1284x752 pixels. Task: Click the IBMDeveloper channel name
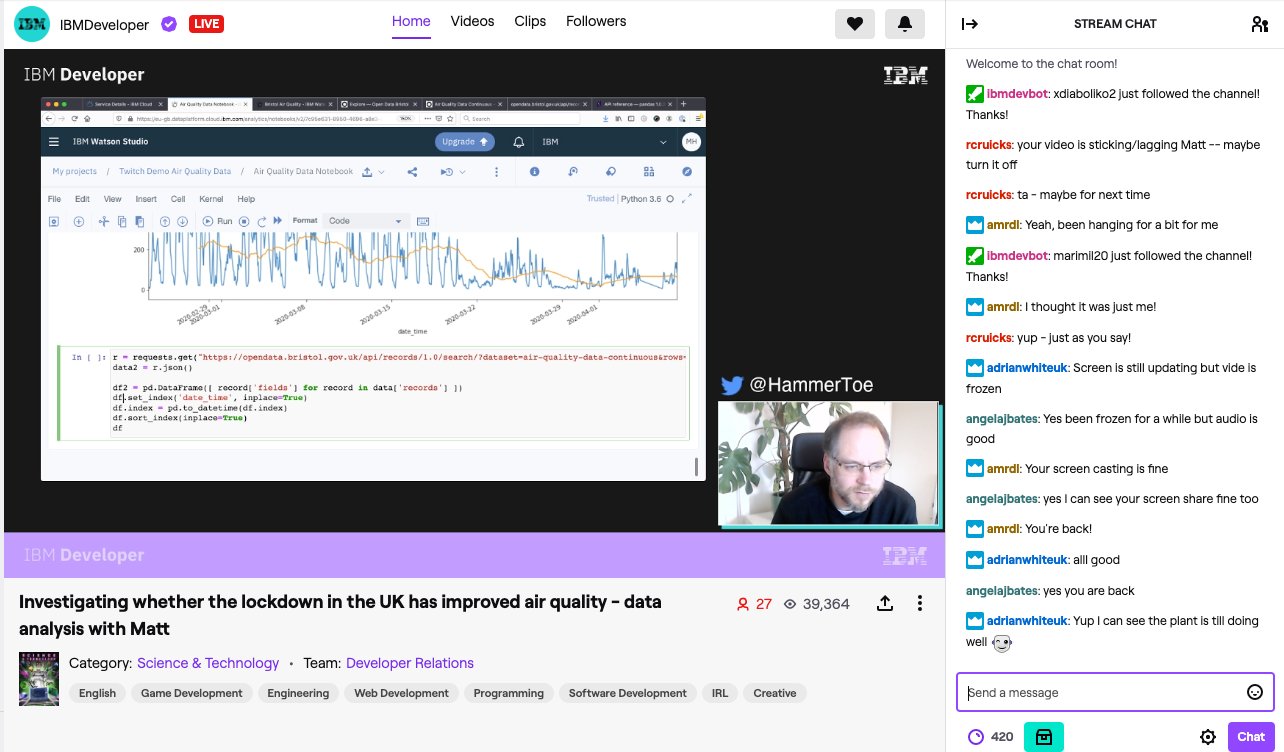click(105, 24)
